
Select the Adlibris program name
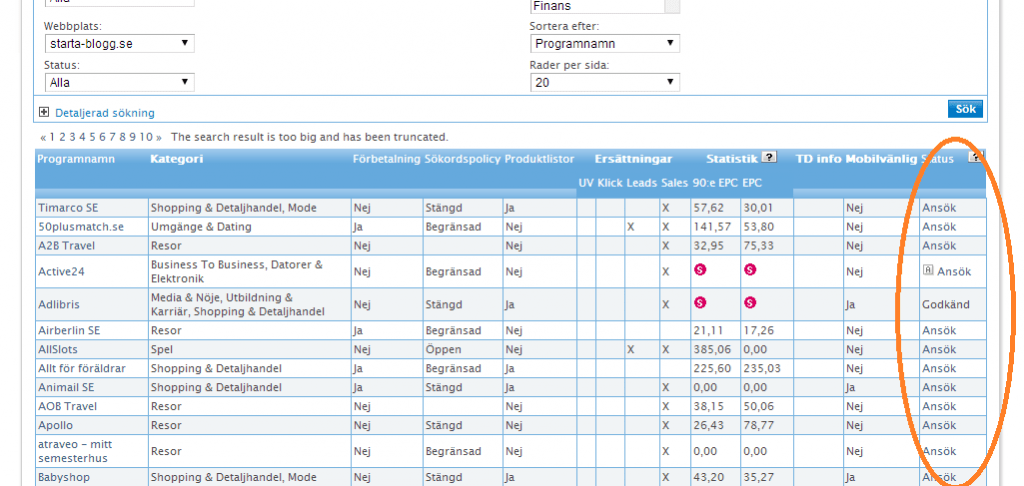click(x=59, y=304)
